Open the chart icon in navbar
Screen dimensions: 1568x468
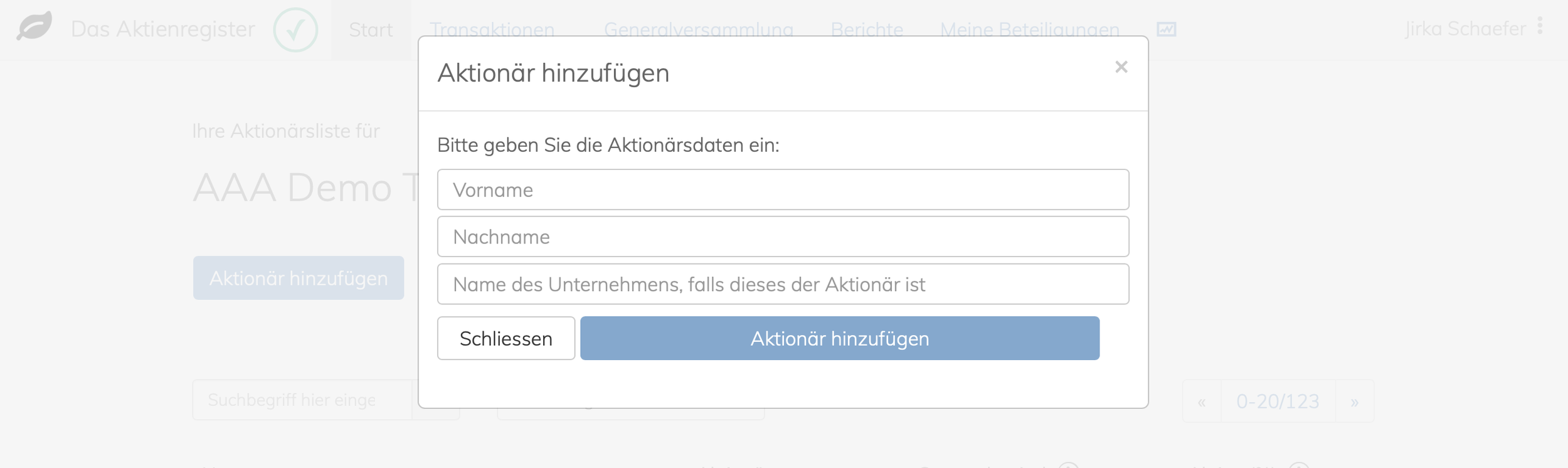1166,29
